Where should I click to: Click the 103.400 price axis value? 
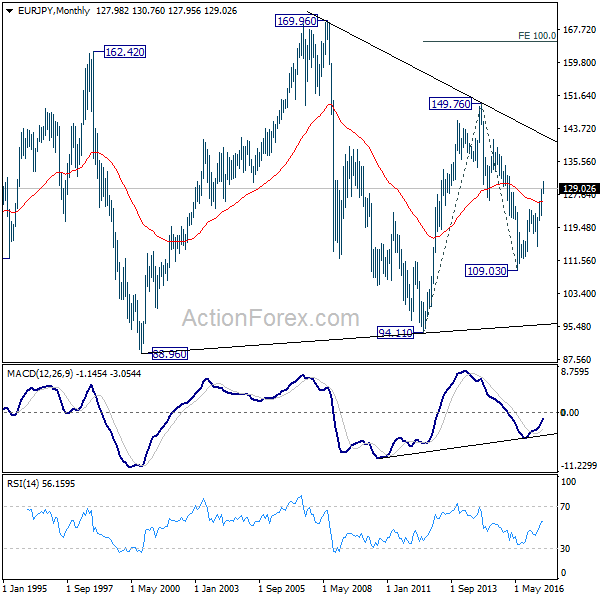(x=579, y=293)
